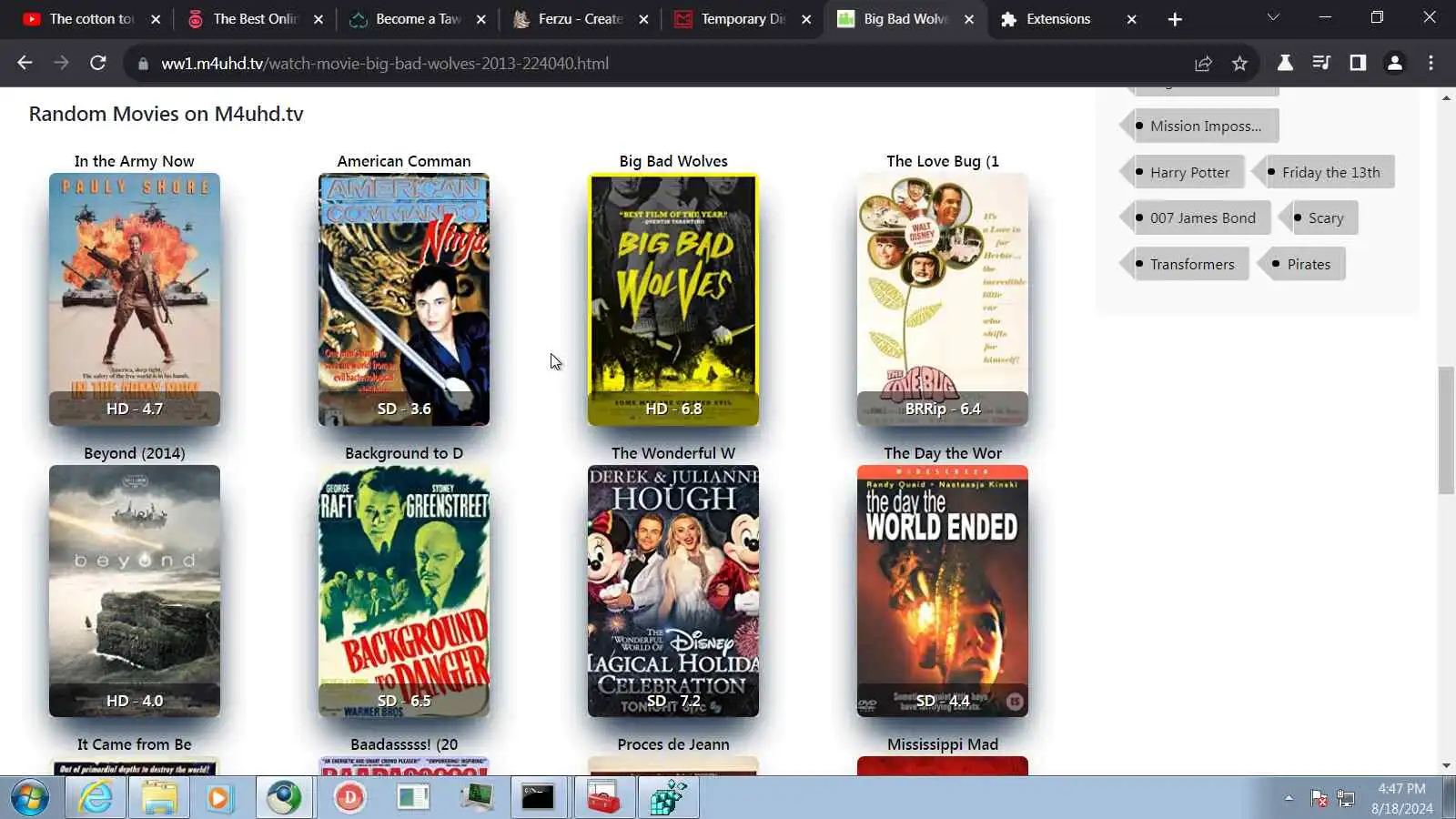This screenshot has width=1456, height=819.
Task: Open the Registry Editor cubes icon
Action: [669, 798]
